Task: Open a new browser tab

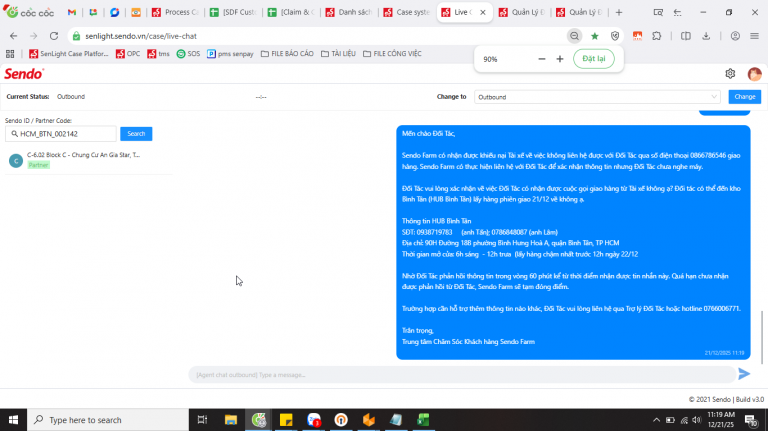Action: tap(619, 12)
